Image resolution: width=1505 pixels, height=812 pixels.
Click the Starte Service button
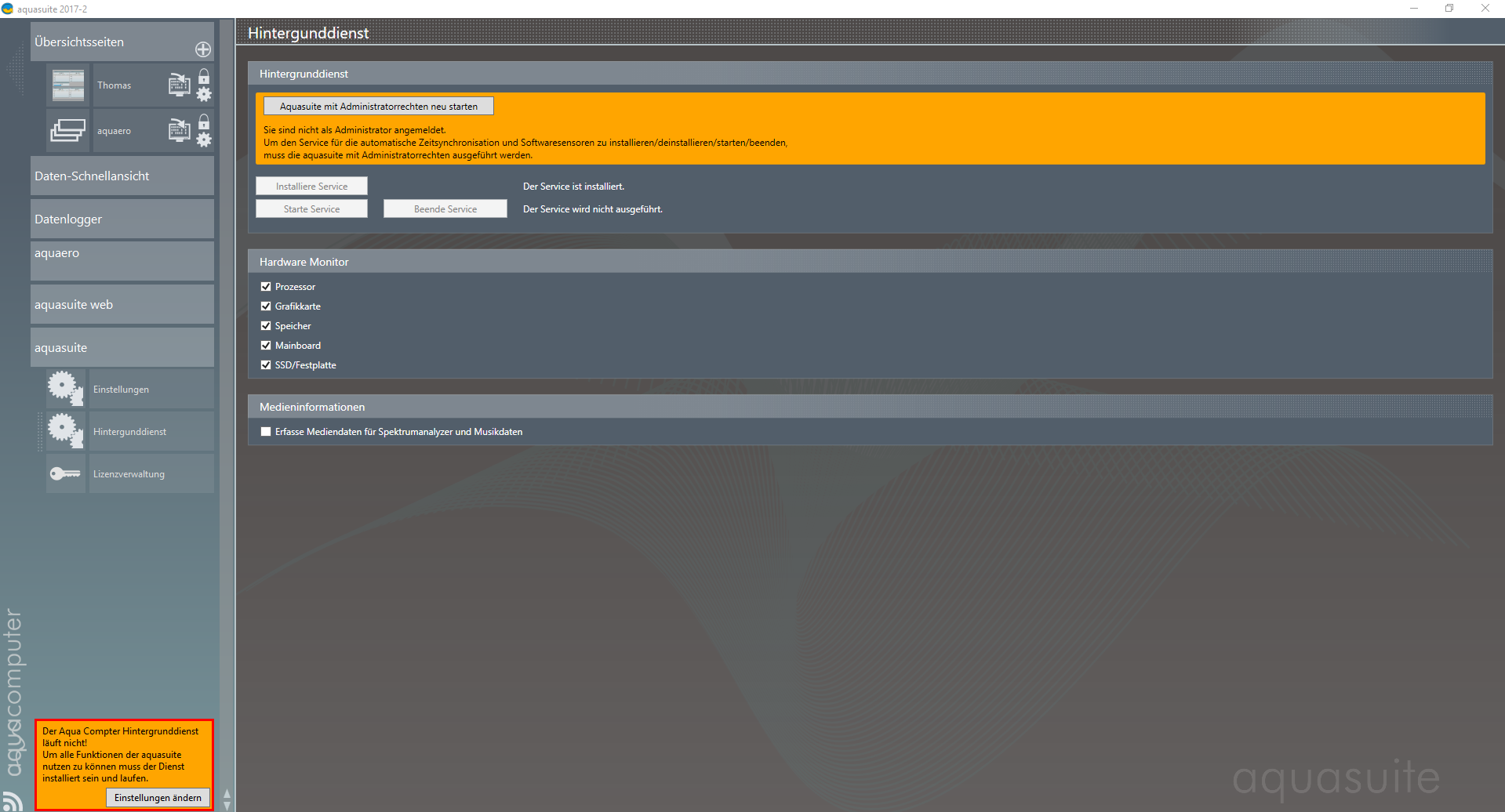point(311,209)
